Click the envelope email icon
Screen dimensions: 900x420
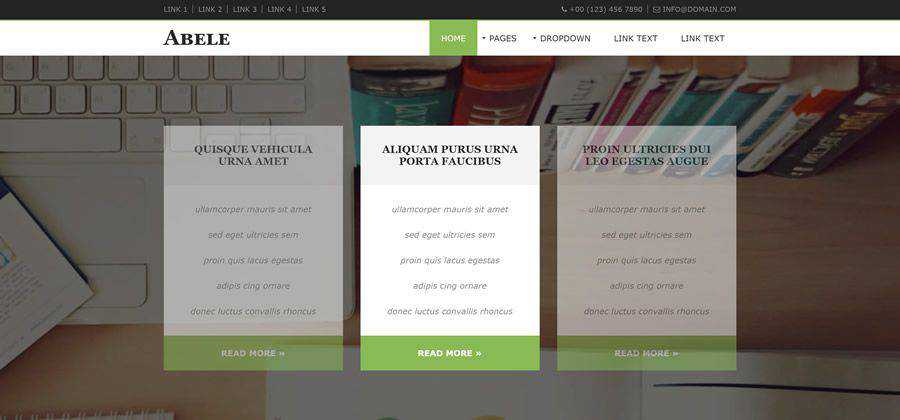tap(657, 10)
